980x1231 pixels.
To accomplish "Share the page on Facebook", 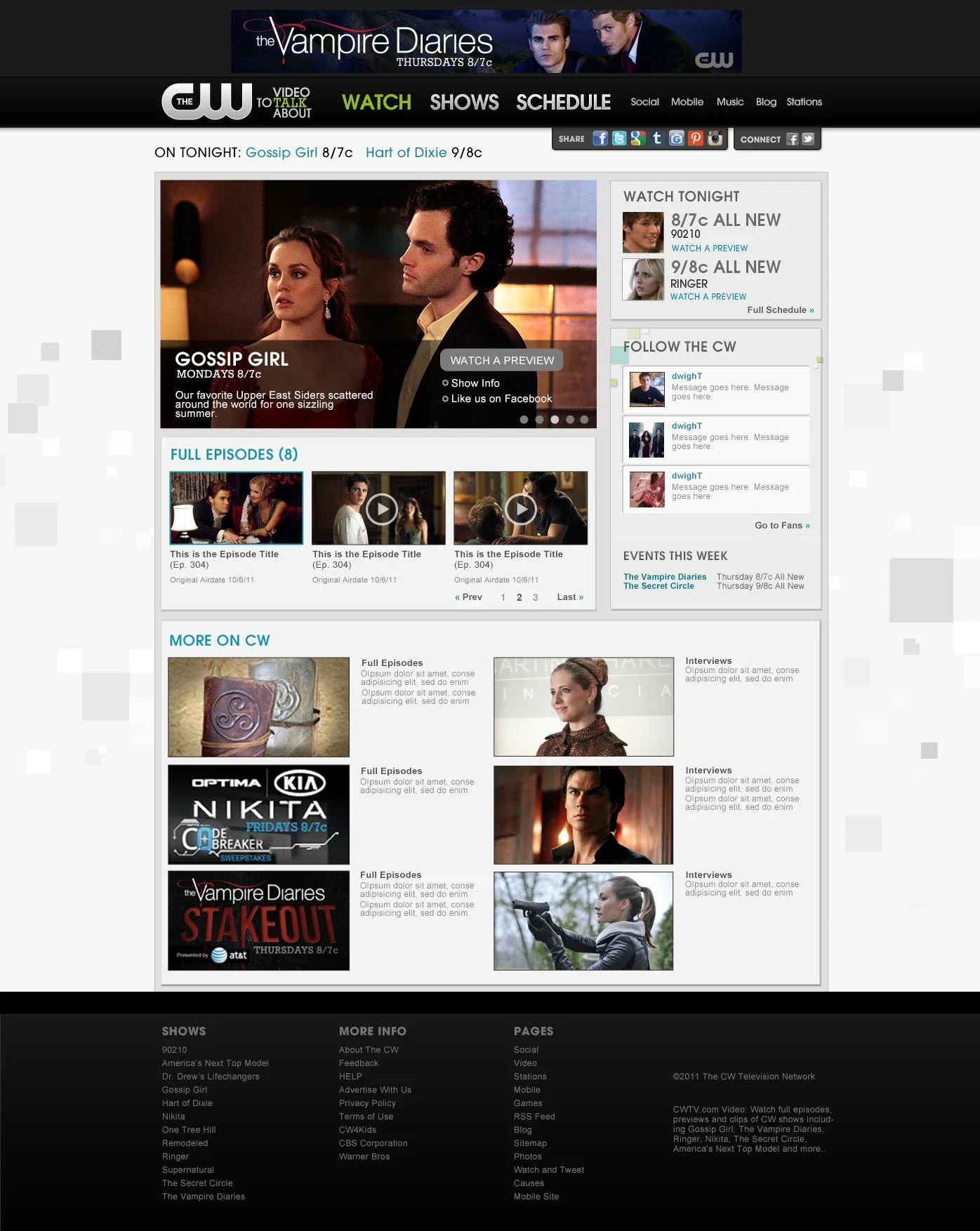I will 600,138.
